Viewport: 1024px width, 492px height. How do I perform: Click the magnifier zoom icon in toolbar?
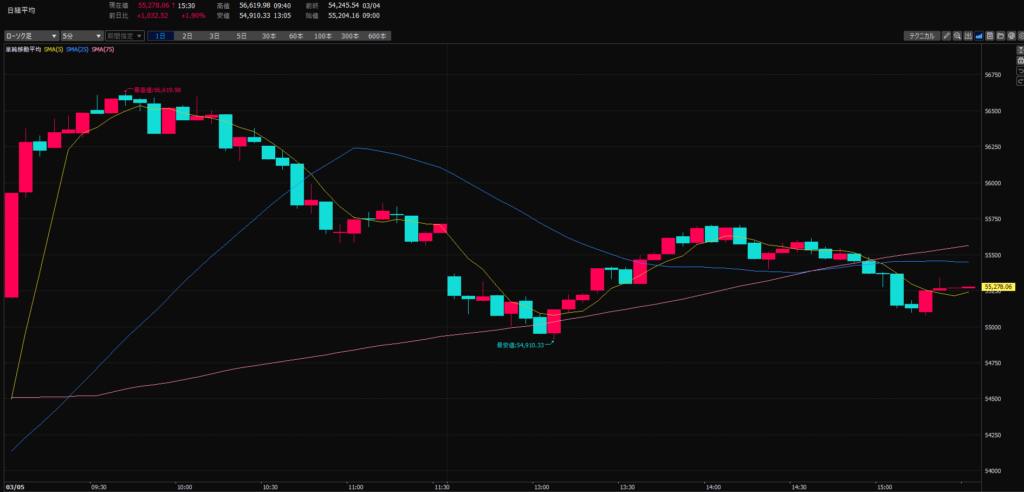pyautogui.click(x=958, y=36)
